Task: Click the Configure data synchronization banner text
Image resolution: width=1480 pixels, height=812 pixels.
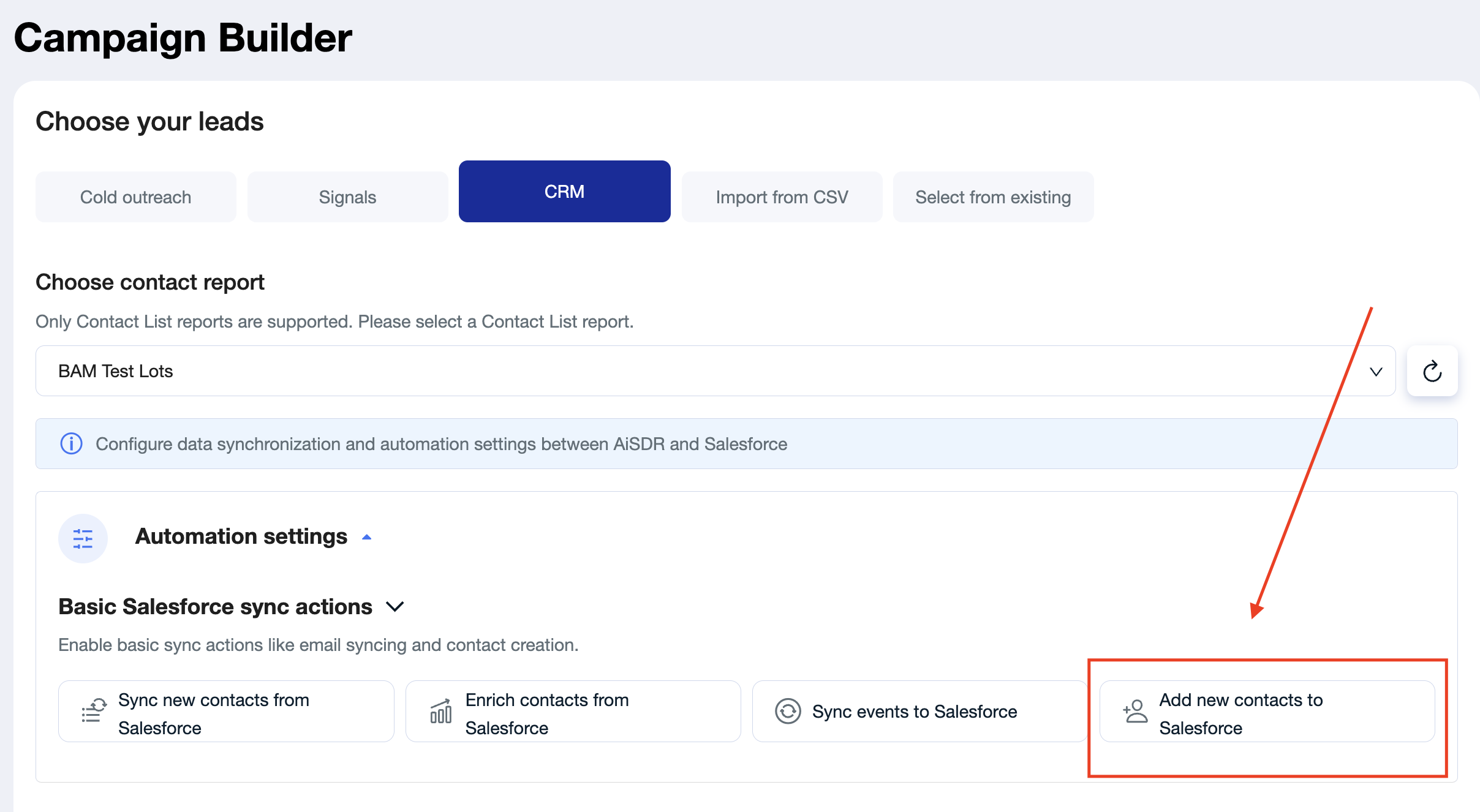Action: click(441, 444)
